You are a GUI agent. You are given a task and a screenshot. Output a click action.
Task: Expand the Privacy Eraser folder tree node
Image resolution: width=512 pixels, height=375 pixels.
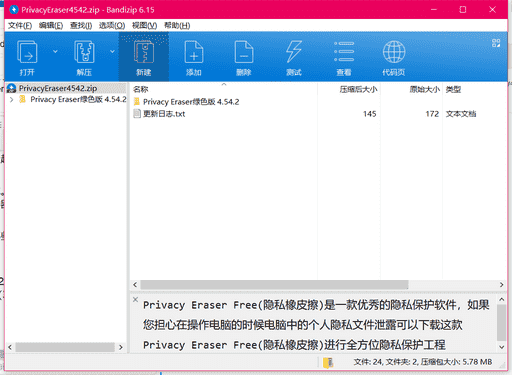coord(11,99)
